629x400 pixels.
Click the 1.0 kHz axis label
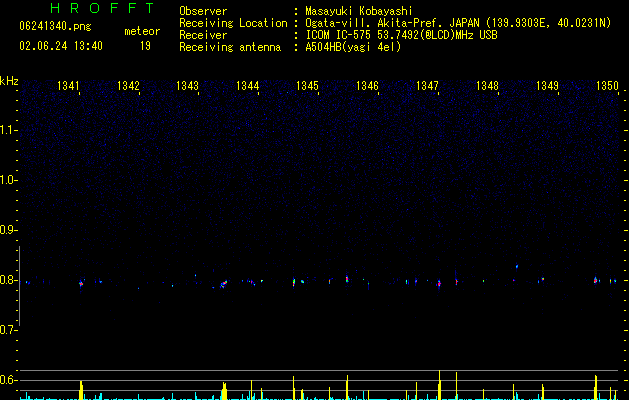point(9,180)
